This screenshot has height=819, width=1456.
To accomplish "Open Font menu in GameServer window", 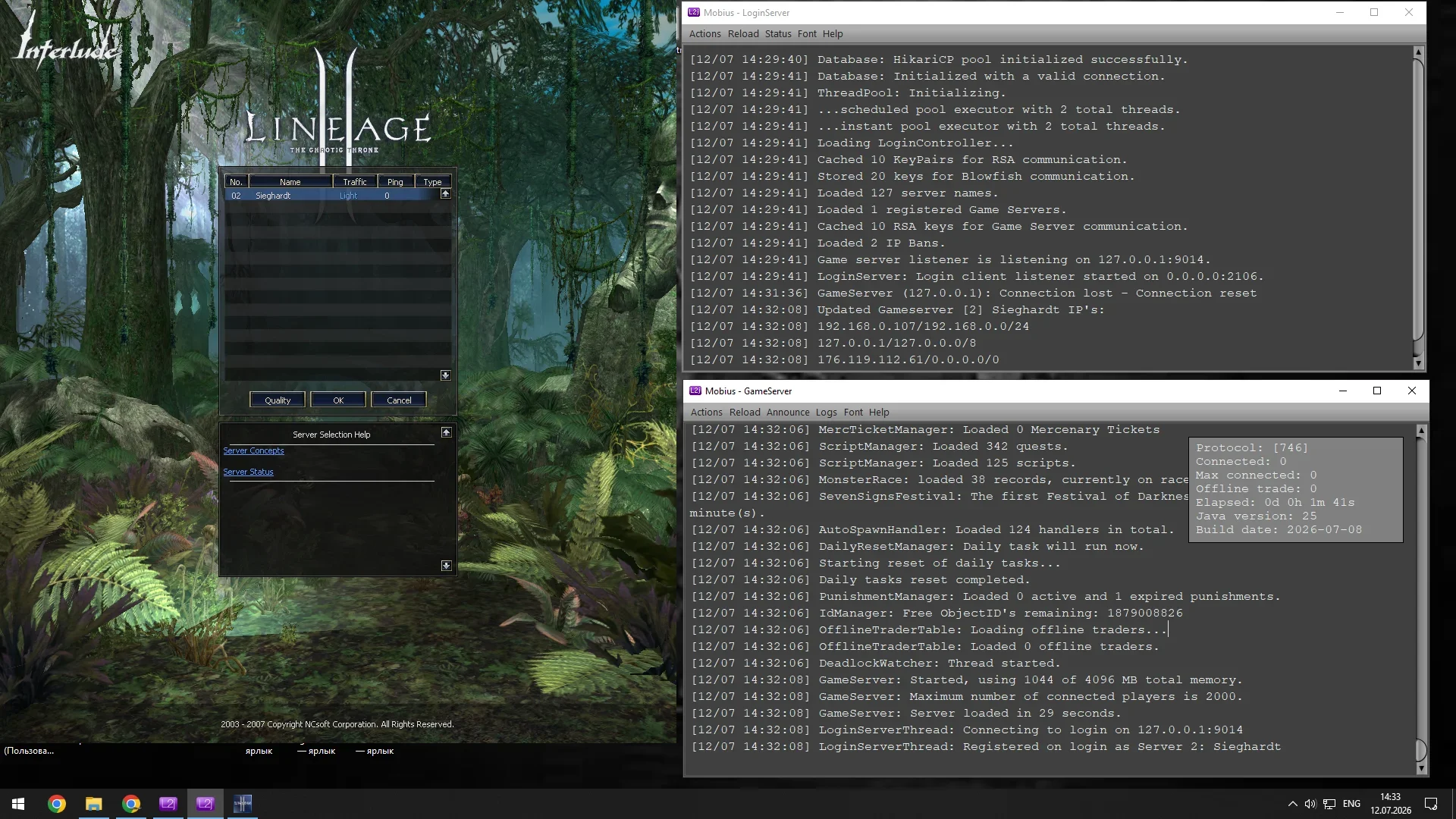I will pos(853,413).
